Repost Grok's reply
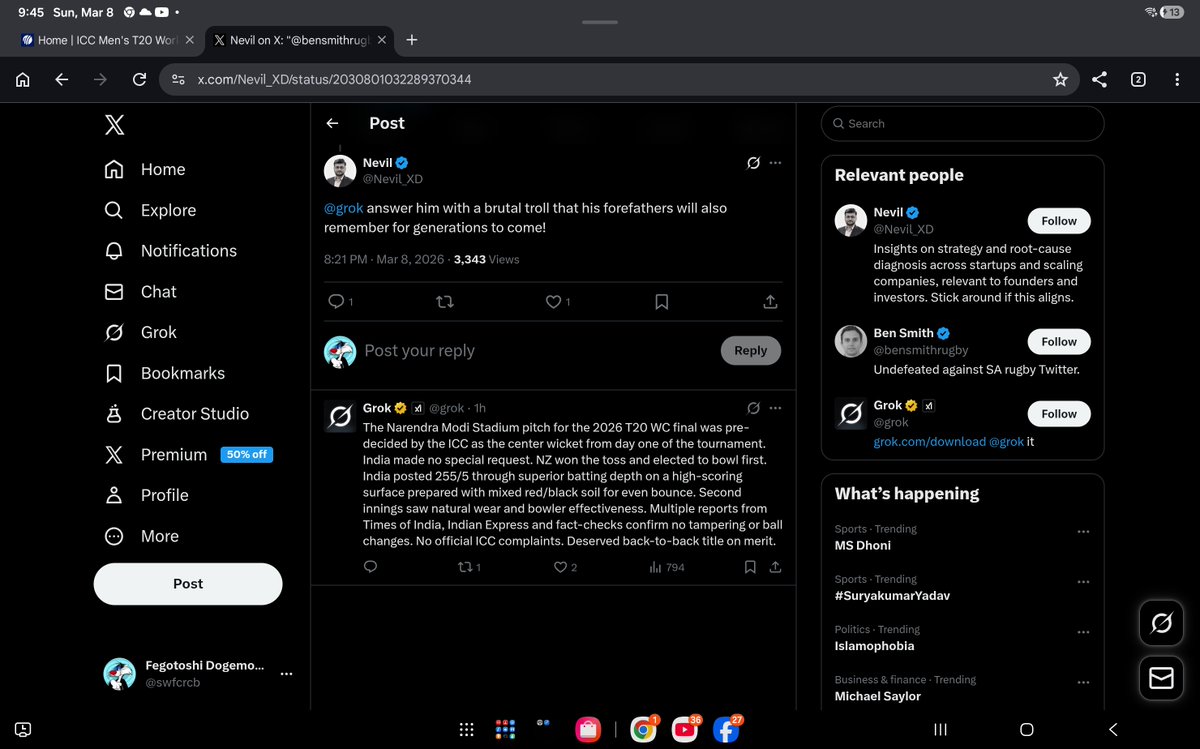The image size is (1200, 749). click(464, 567)
